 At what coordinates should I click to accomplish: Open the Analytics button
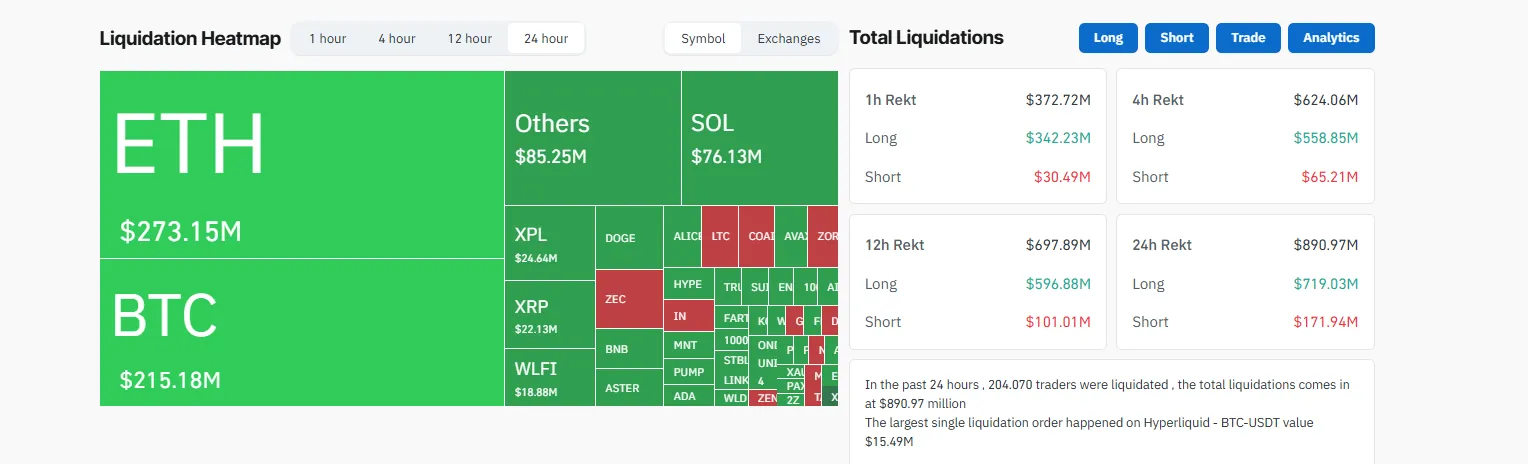click(x=1330, y=38)
